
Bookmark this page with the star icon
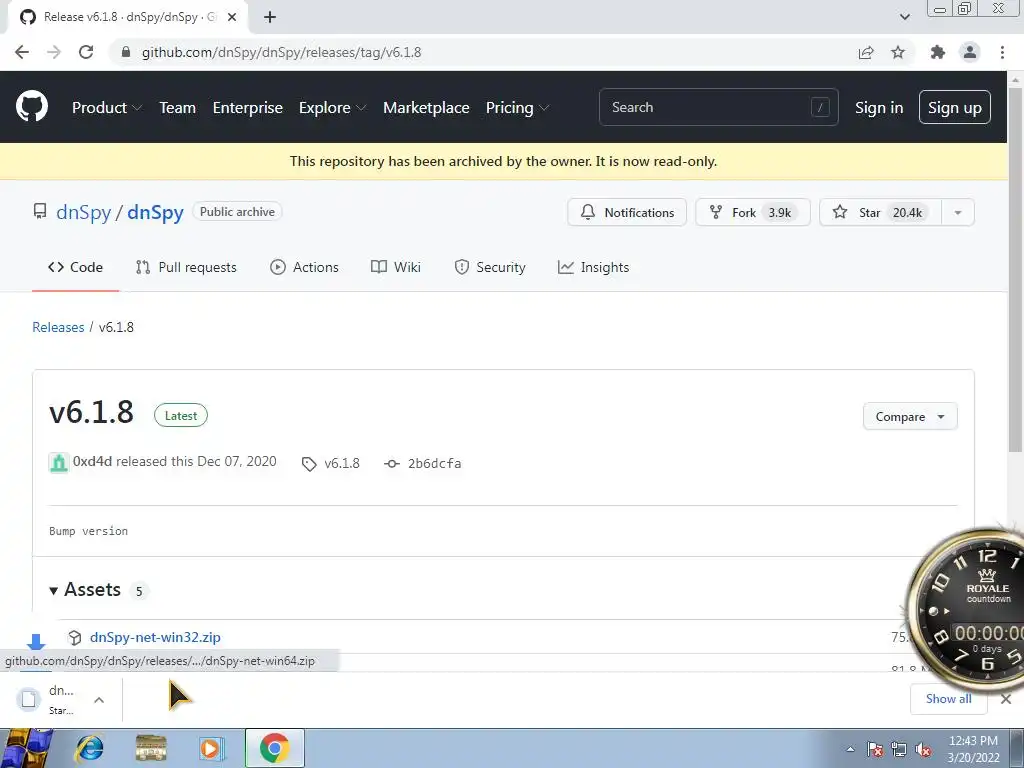pyautogui.click(x=898, y=52)
